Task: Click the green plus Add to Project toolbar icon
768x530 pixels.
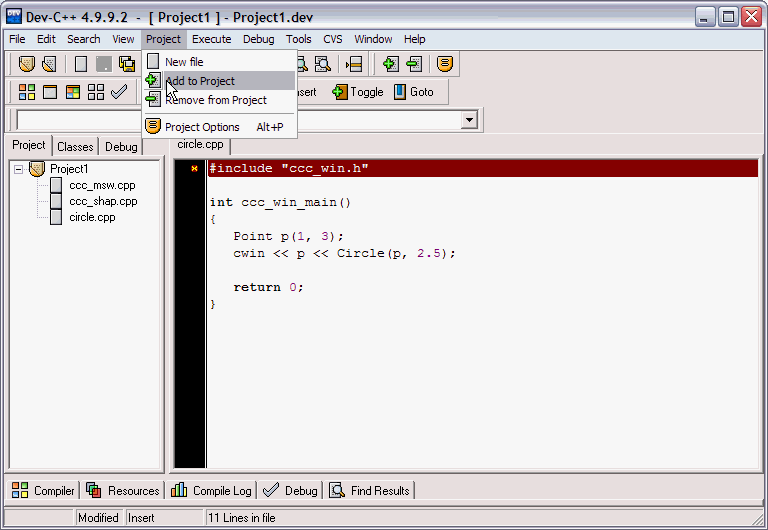Action: [390, 64]
